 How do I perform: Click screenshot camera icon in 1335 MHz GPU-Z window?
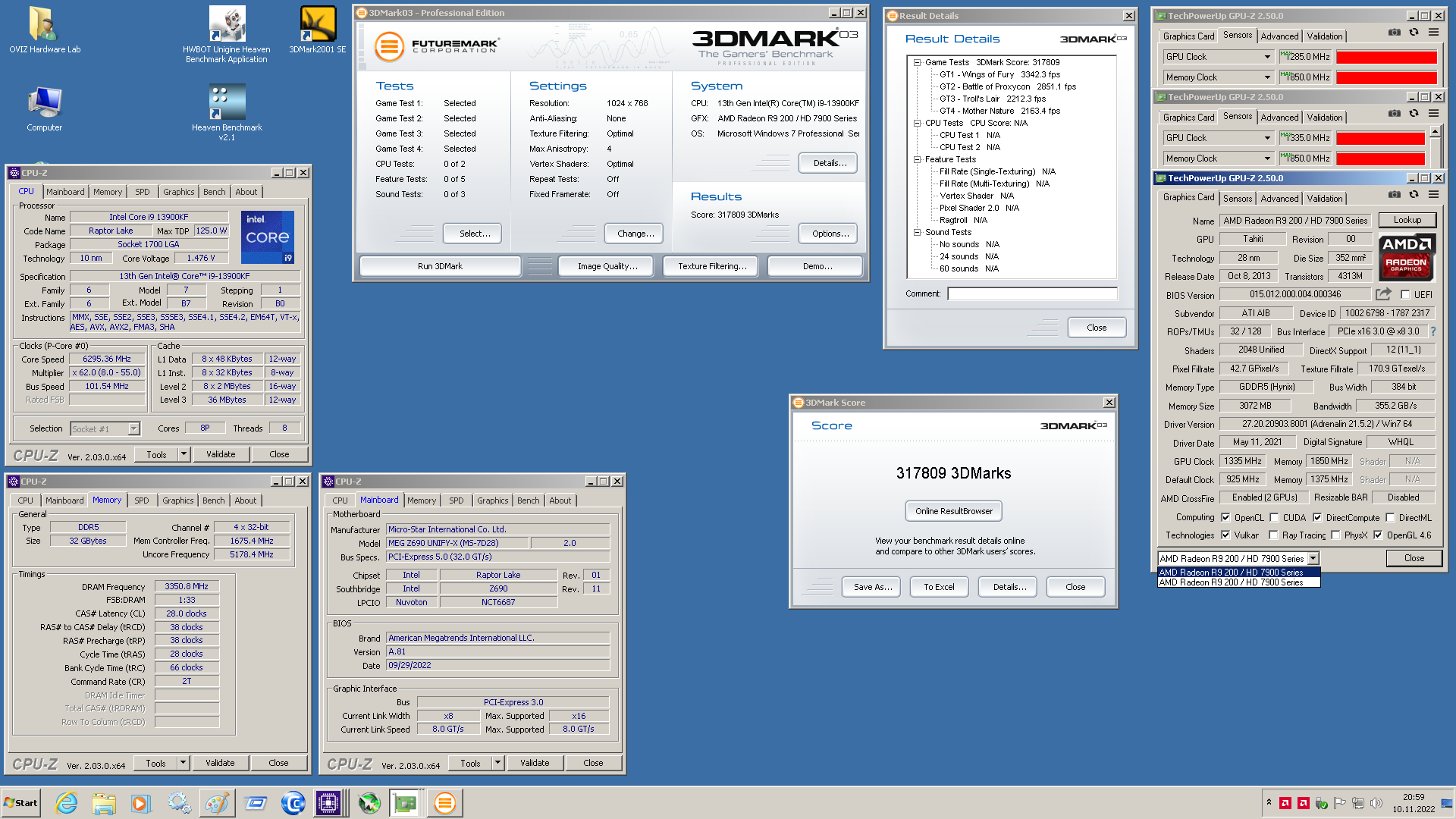coord(1394,114)
